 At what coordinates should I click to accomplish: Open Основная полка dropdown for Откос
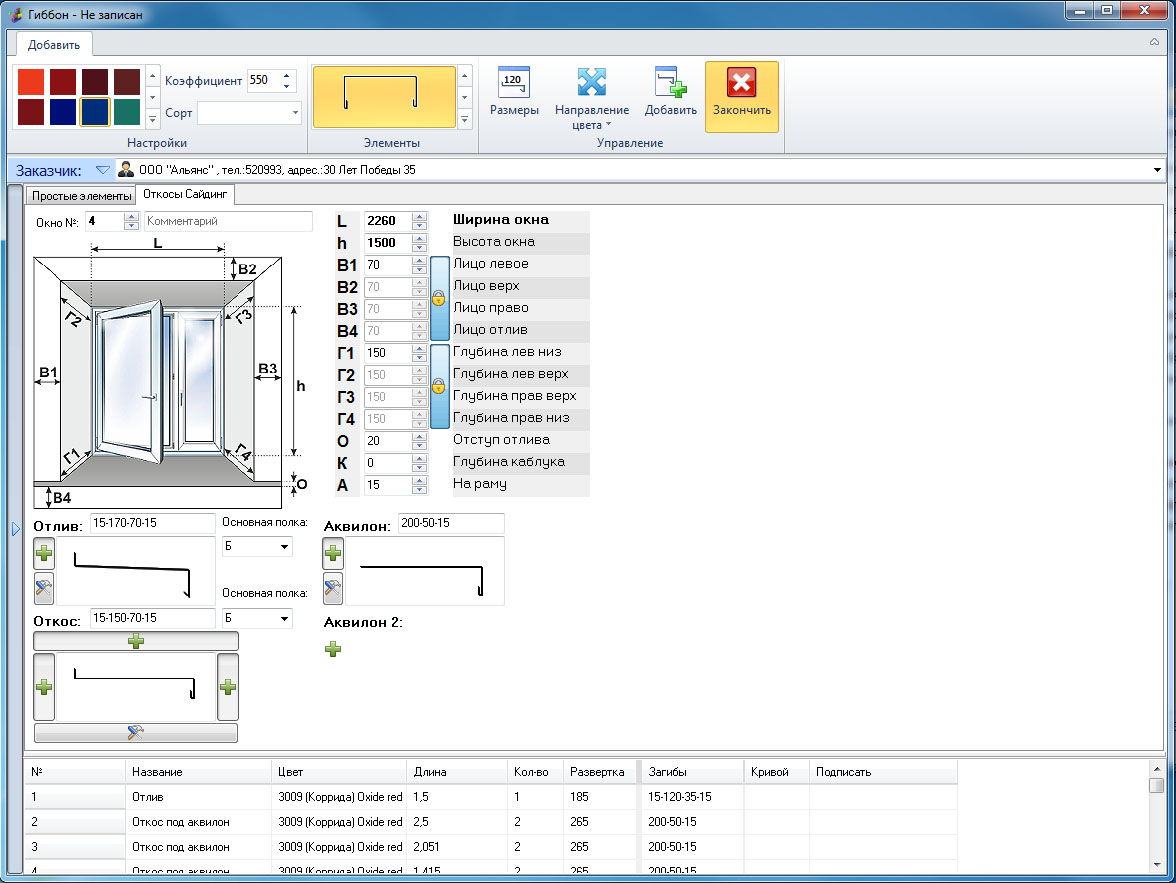[x=284, y=619]
